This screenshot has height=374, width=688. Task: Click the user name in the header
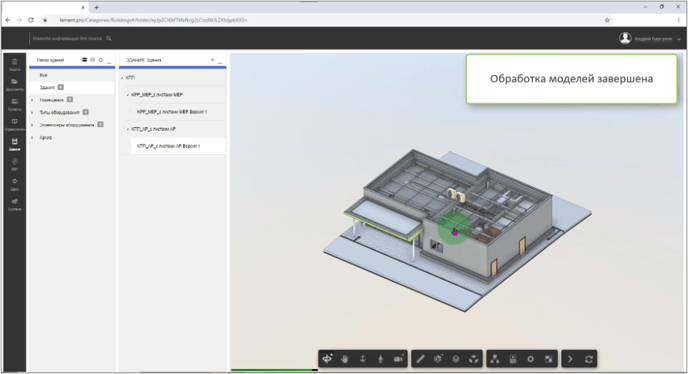coord(653,39)
